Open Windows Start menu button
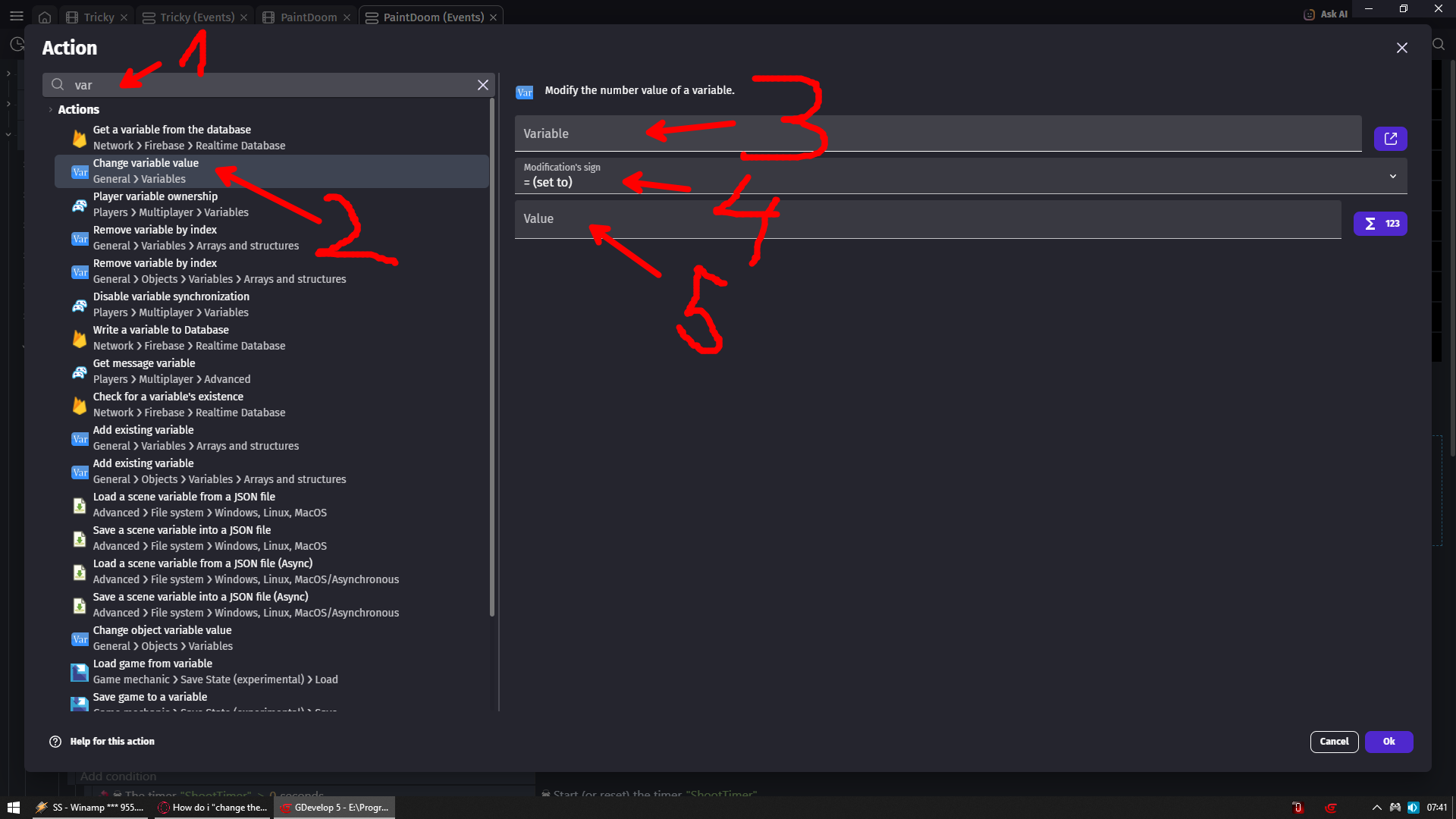Image resolution: width=1456 pixels, height=819 pixels. click(x=13, y=808)
